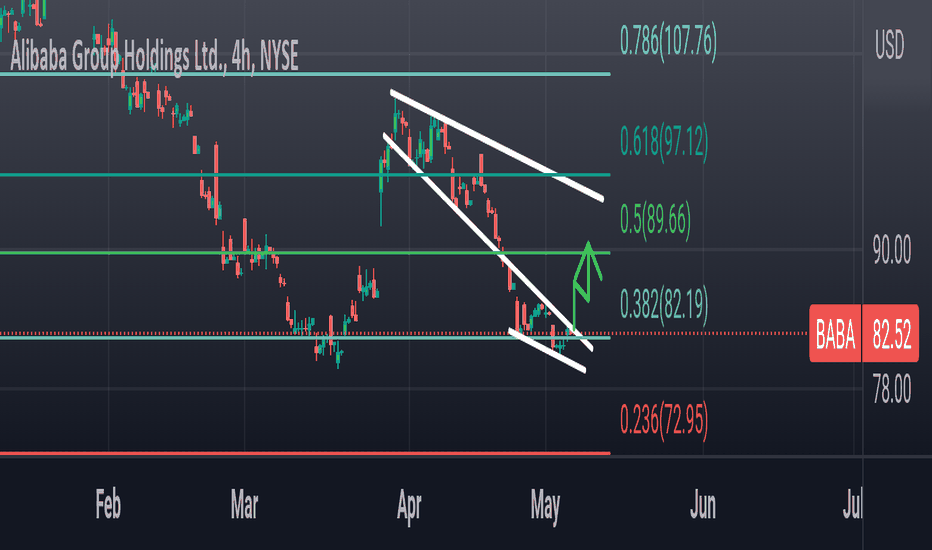
Task: Click the 82.52 current price tag
Action: click(x=891, y=334)
